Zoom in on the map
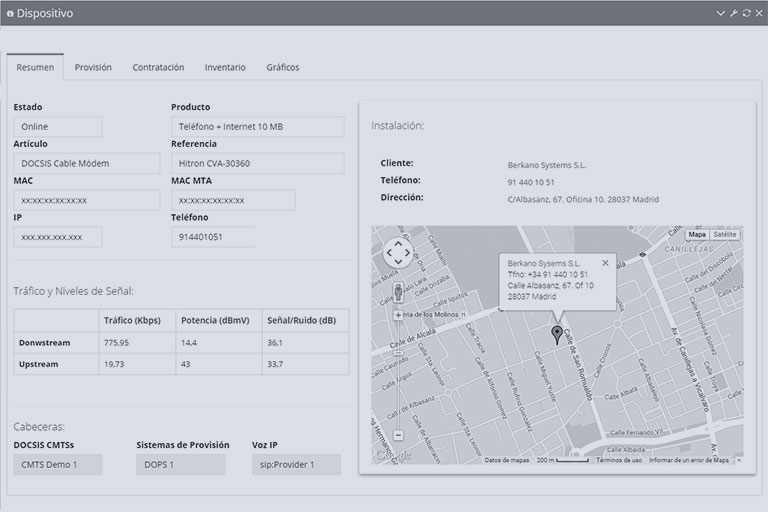 coord(398,315)
